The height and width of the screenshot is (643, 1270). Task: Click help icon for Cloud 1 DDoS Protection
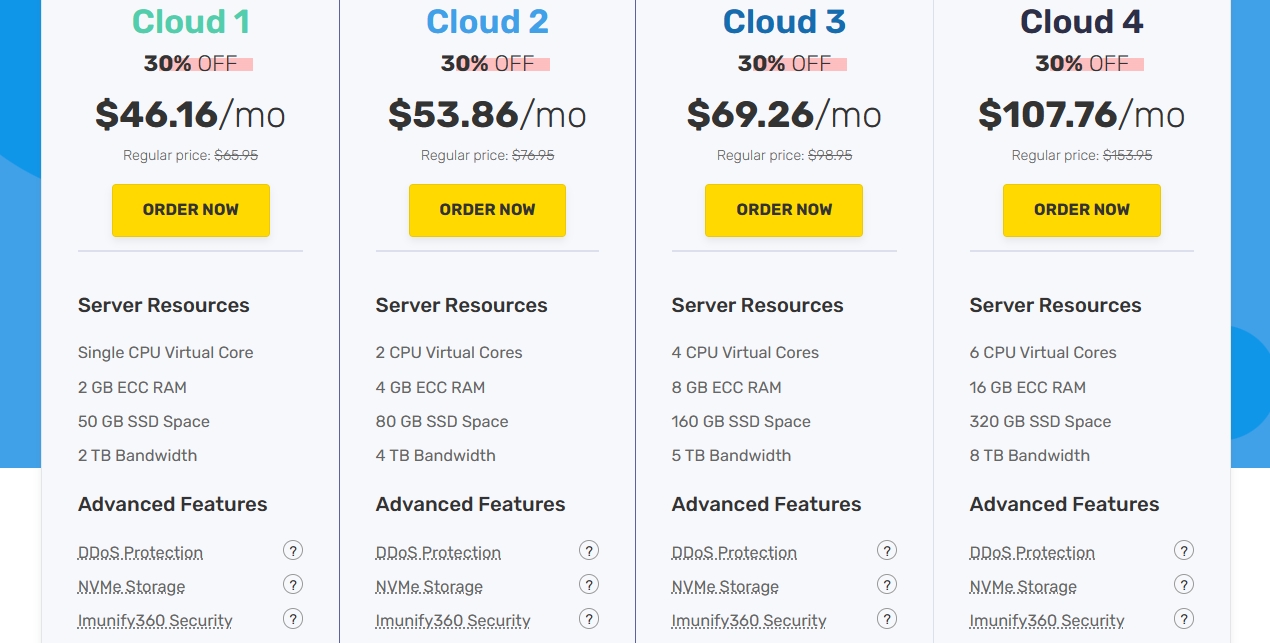[292, 550]
